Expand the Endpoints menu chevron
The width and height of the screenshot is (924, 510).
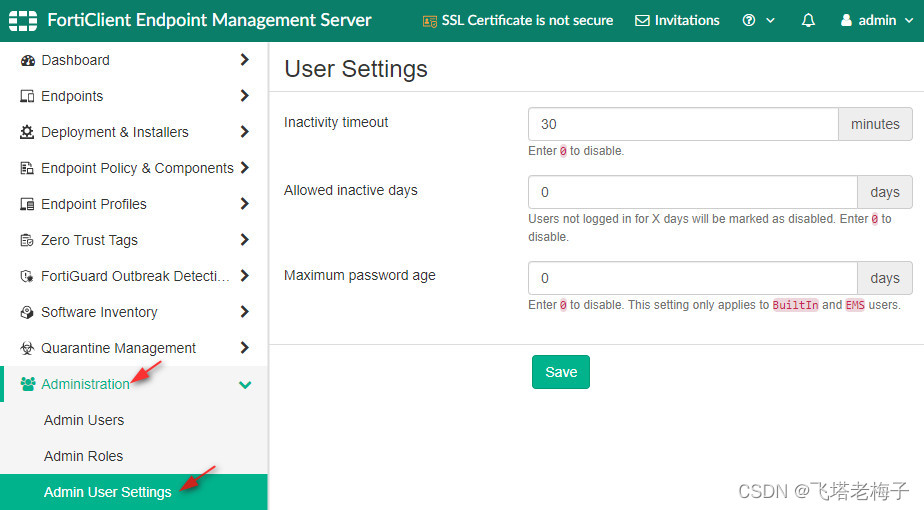tap(245, 96)
